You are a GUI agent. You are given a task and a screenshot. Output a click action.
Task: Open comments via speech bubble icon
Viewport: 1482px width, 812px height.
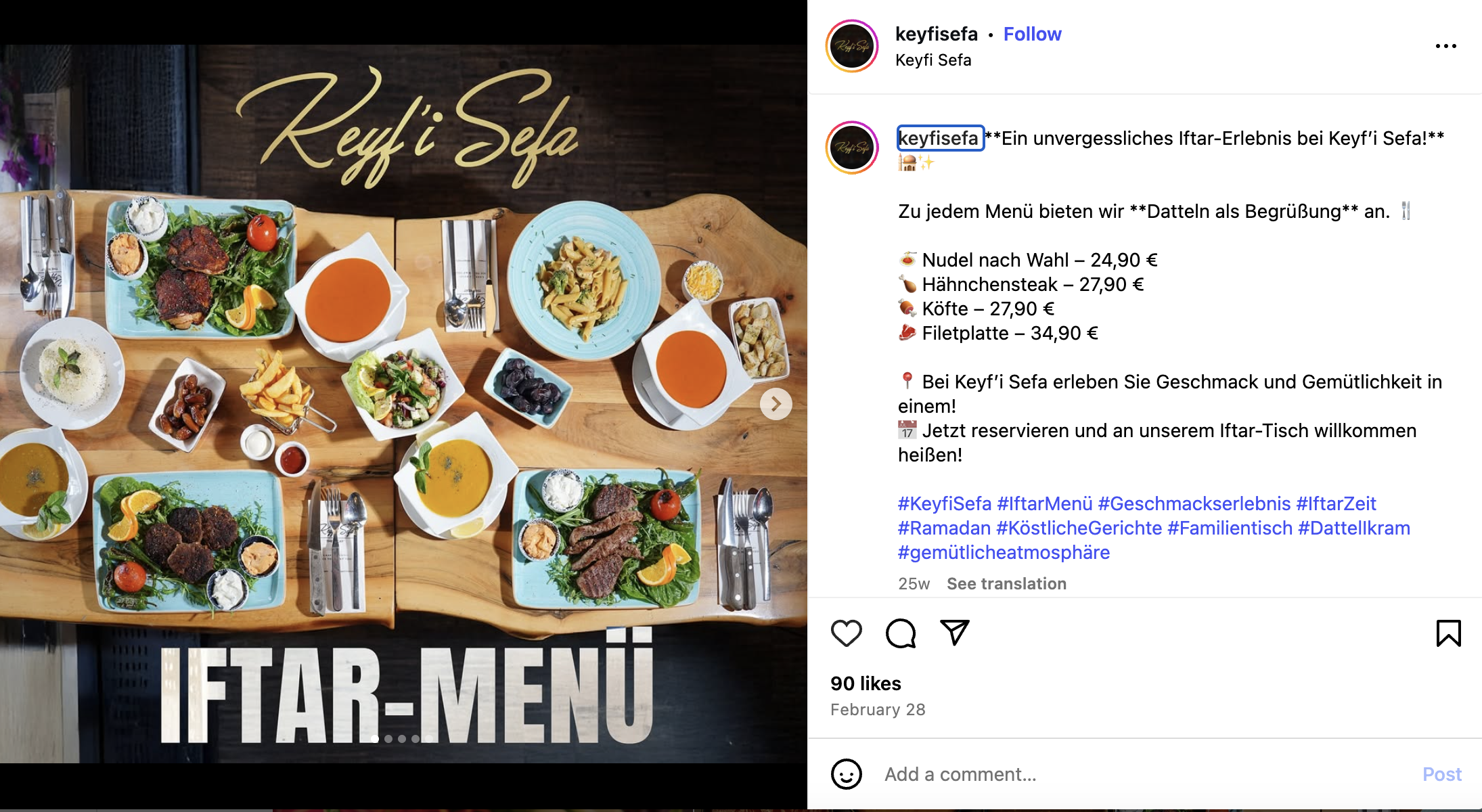(901, 633)
